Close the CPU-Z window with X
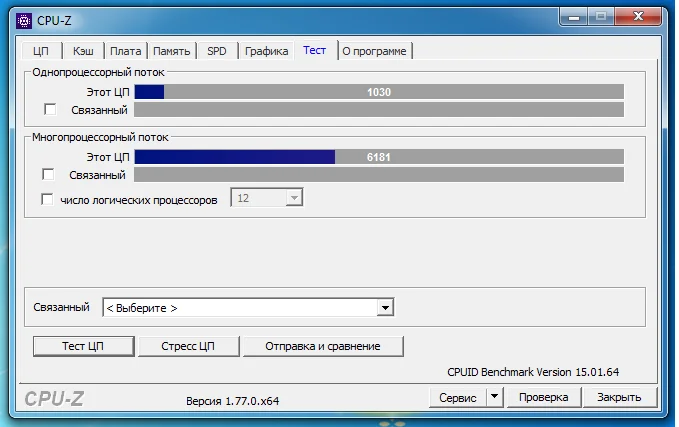Viewport: 679px width, 427px height. coord(638,17)
